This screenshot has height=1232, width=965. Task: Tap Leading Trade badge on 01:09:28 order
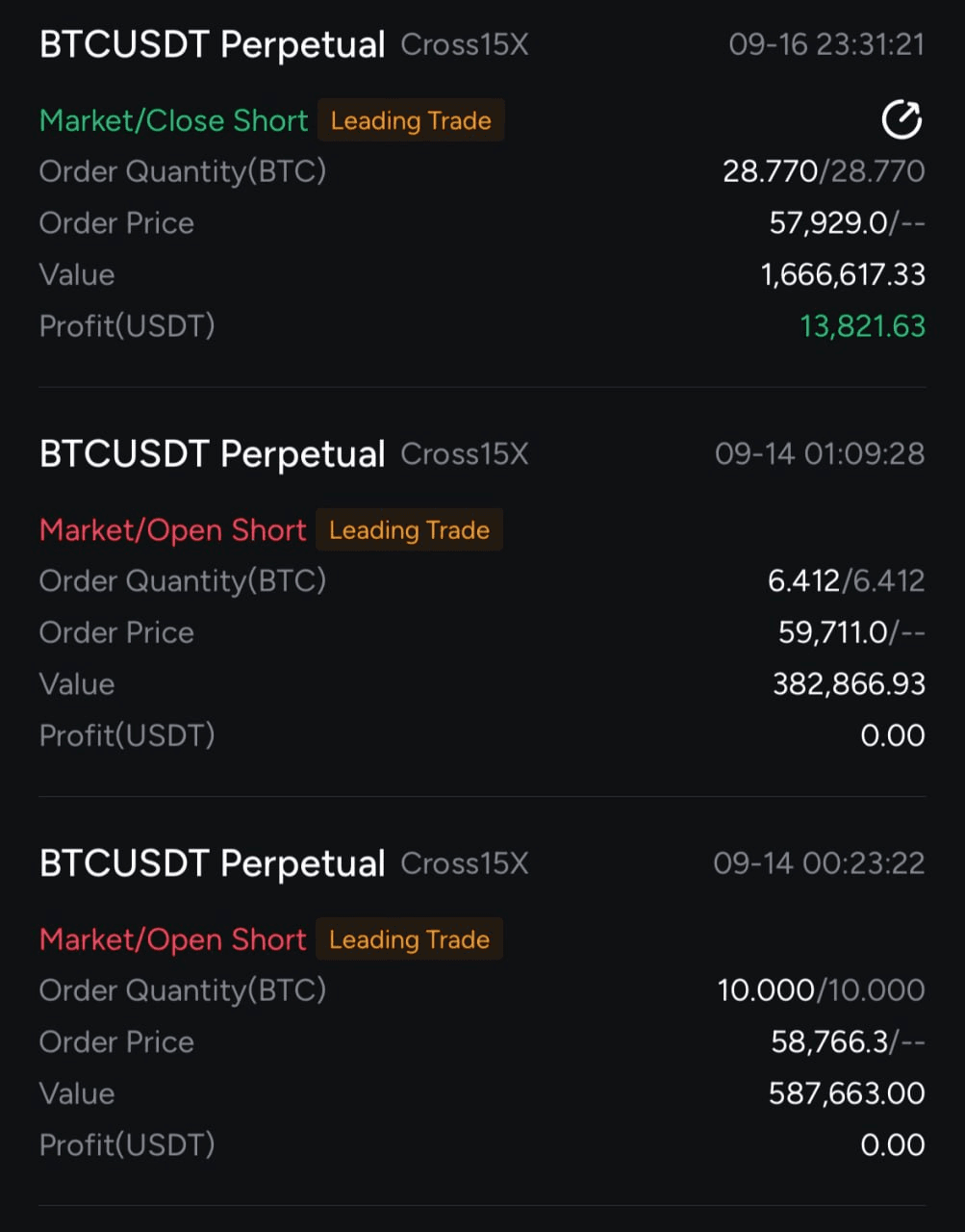pos(409,529)
